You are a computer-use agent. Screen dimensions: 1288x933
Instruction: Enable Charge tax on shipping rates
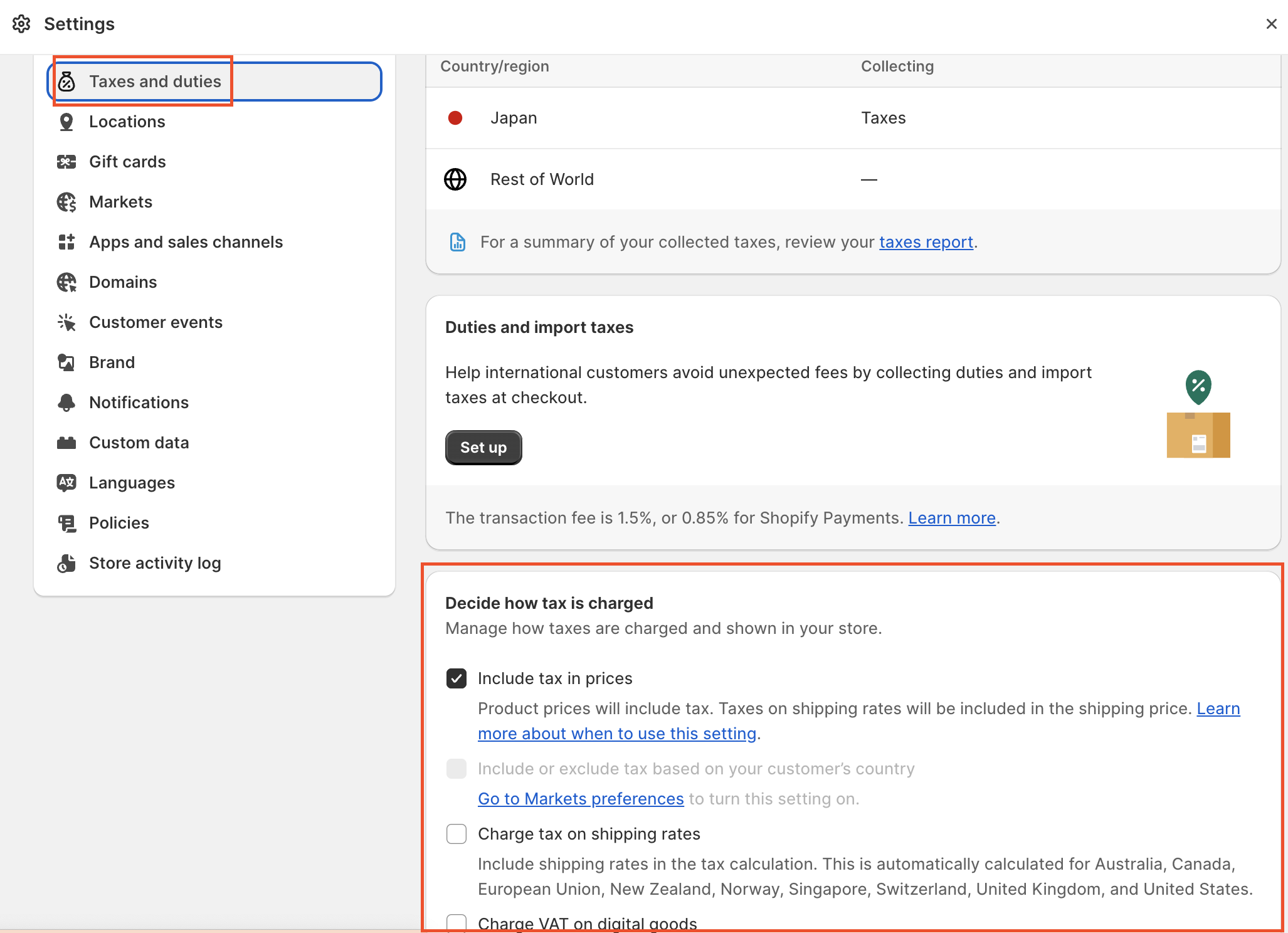457,834
